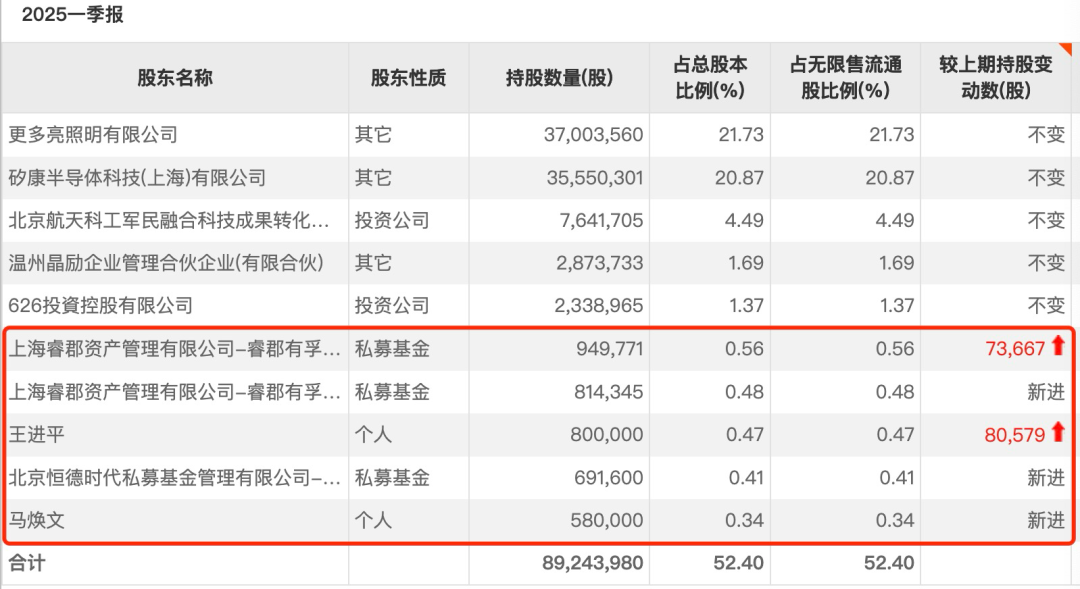1080x589 pixels.
Task: Click holding value 800,000
Action: [x=607, y=435]
